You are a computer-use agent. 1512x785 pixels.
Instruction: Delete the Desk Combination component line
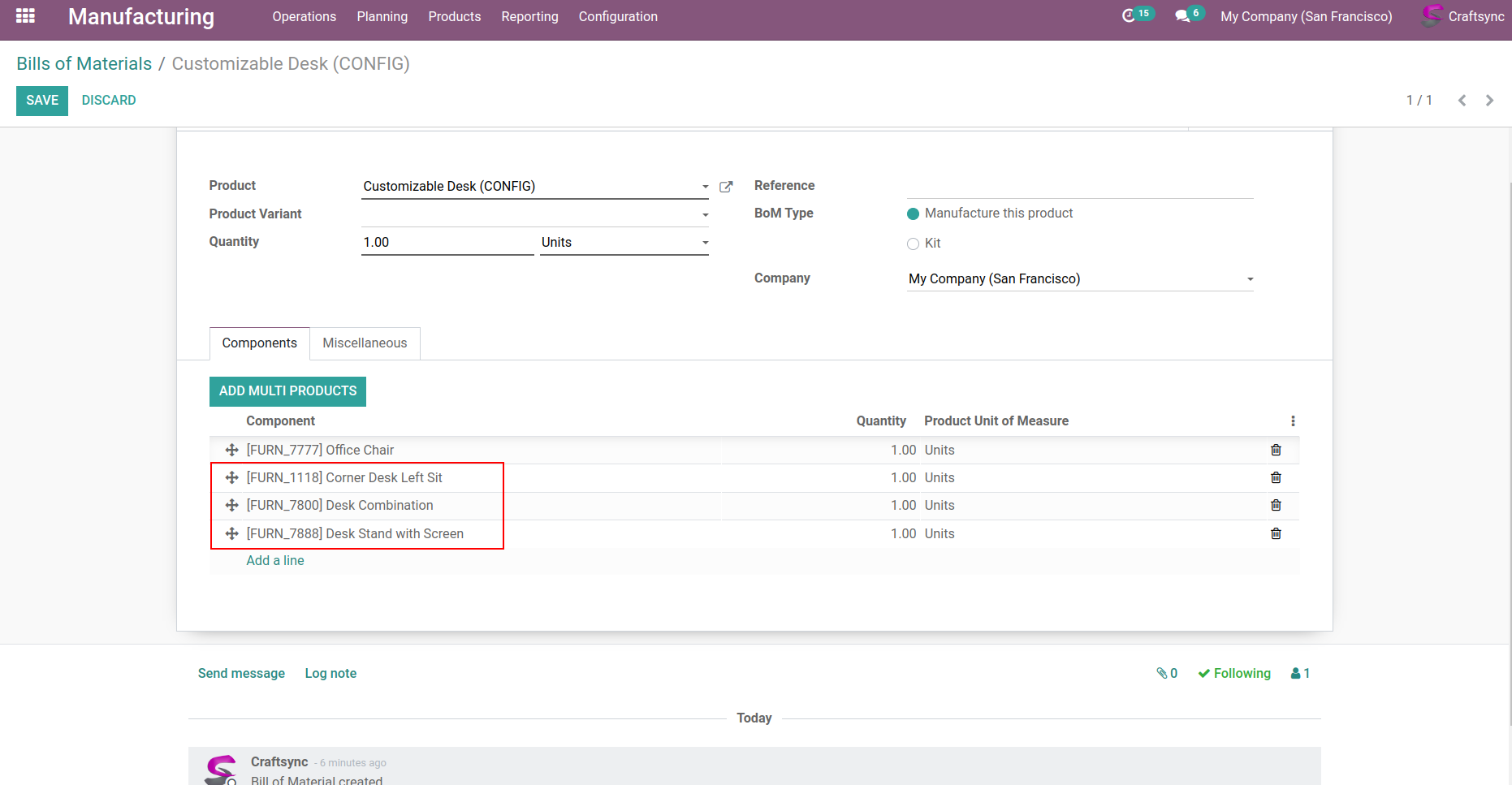click(x=1276, y=505)
